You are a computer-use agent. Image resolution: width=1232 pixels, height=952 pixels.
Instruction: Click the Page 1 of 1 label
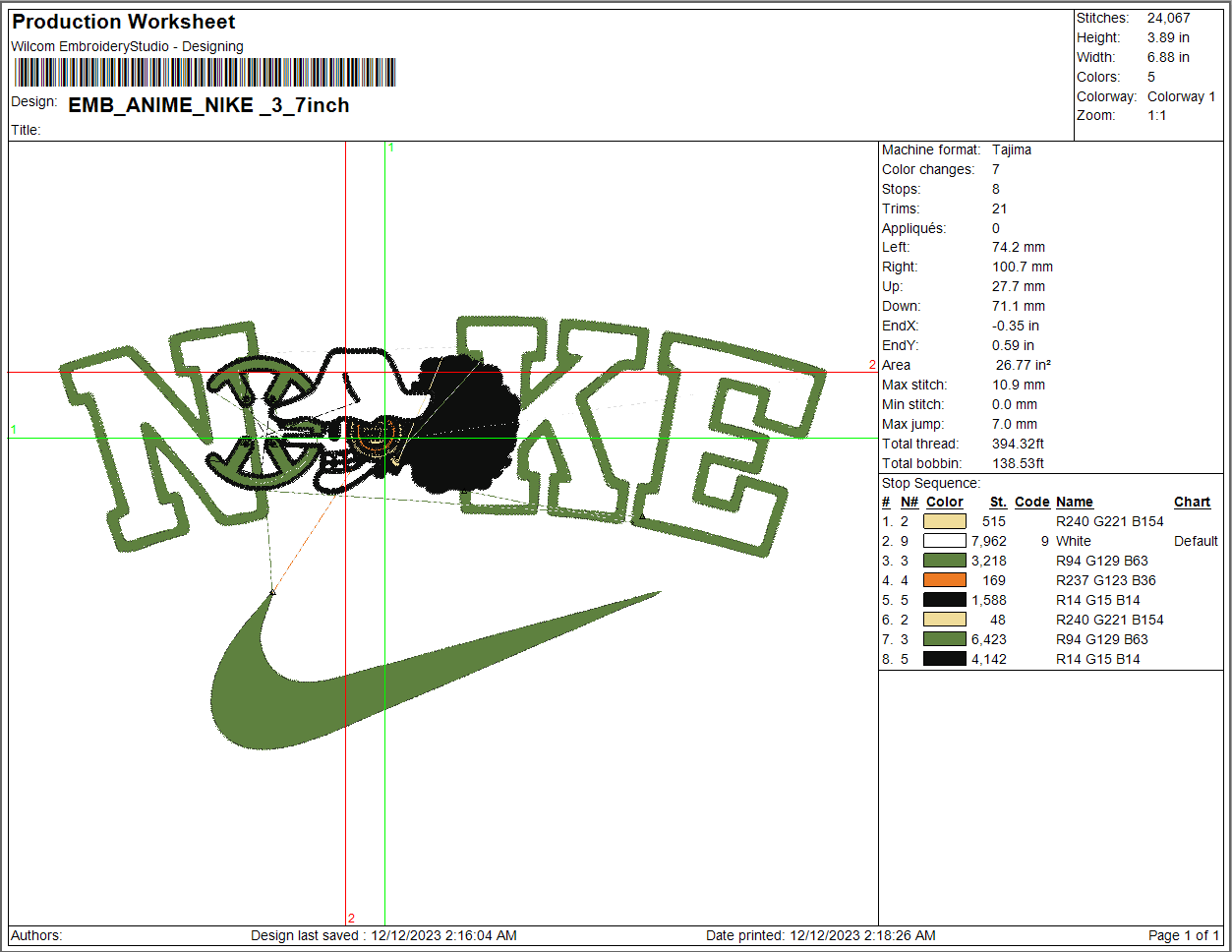(1183, 935)
